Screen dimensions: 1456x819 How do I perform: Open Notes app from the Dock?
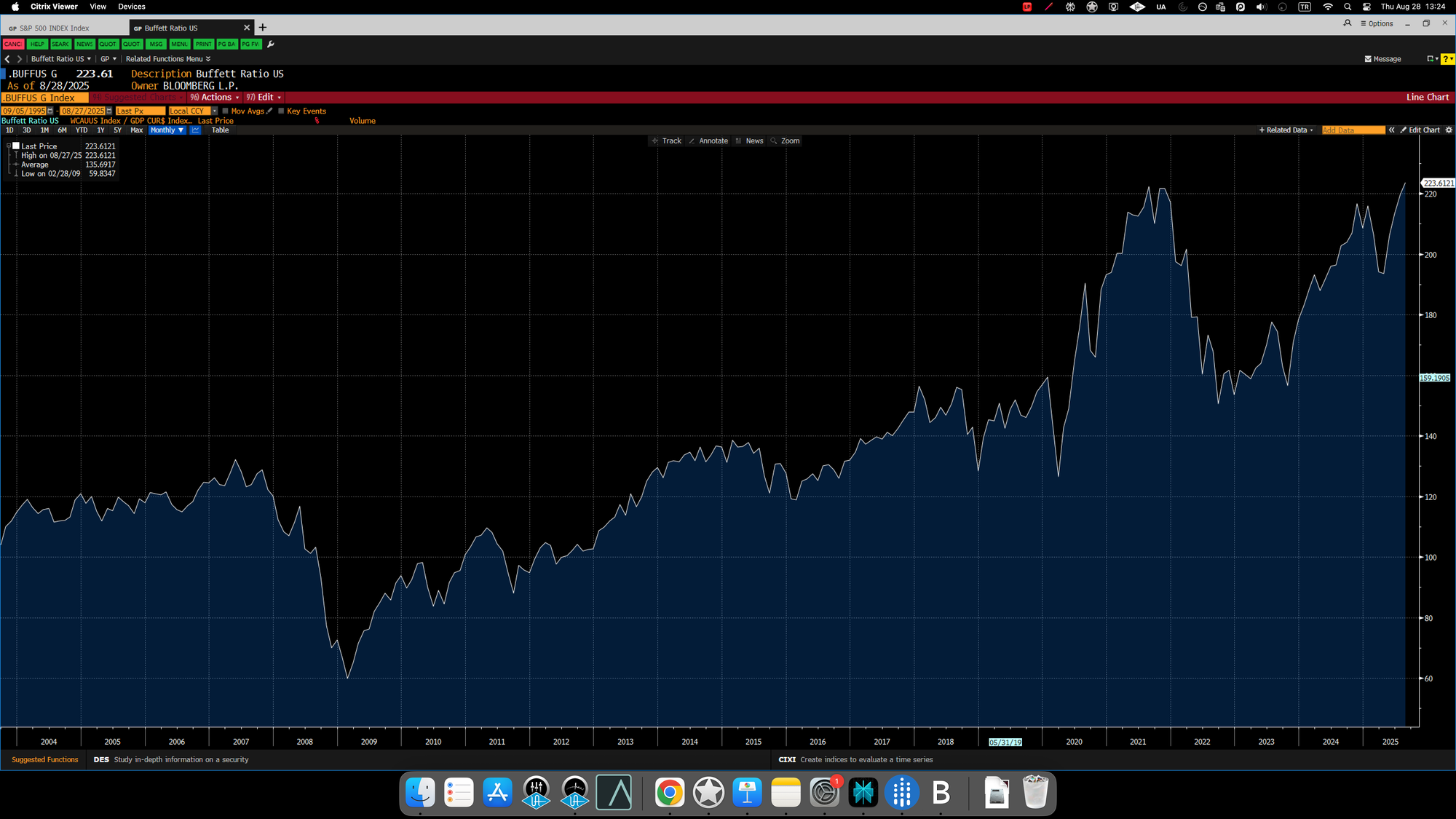786,793
